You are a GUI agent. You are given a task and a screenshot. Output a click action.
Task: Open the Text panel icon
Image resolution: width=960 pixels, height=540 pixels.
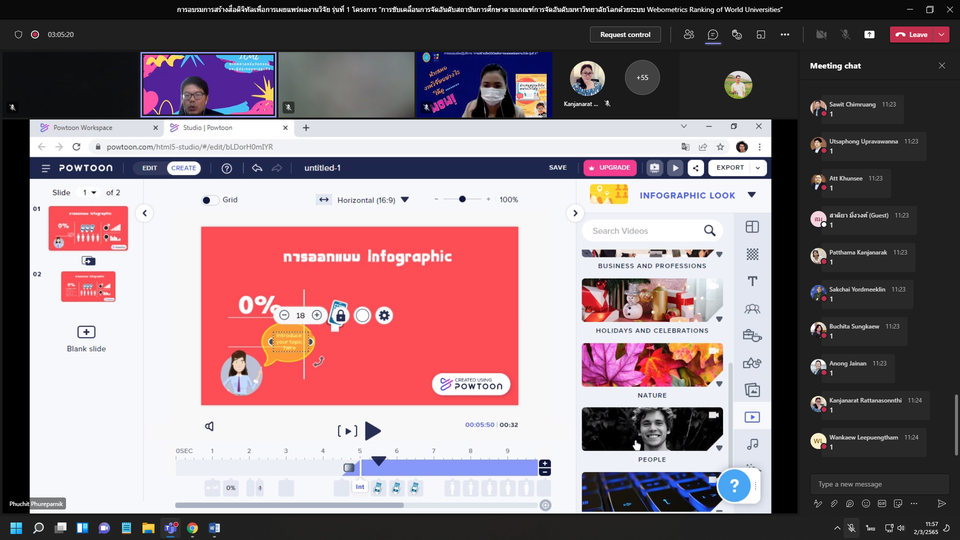coord(752,281)
